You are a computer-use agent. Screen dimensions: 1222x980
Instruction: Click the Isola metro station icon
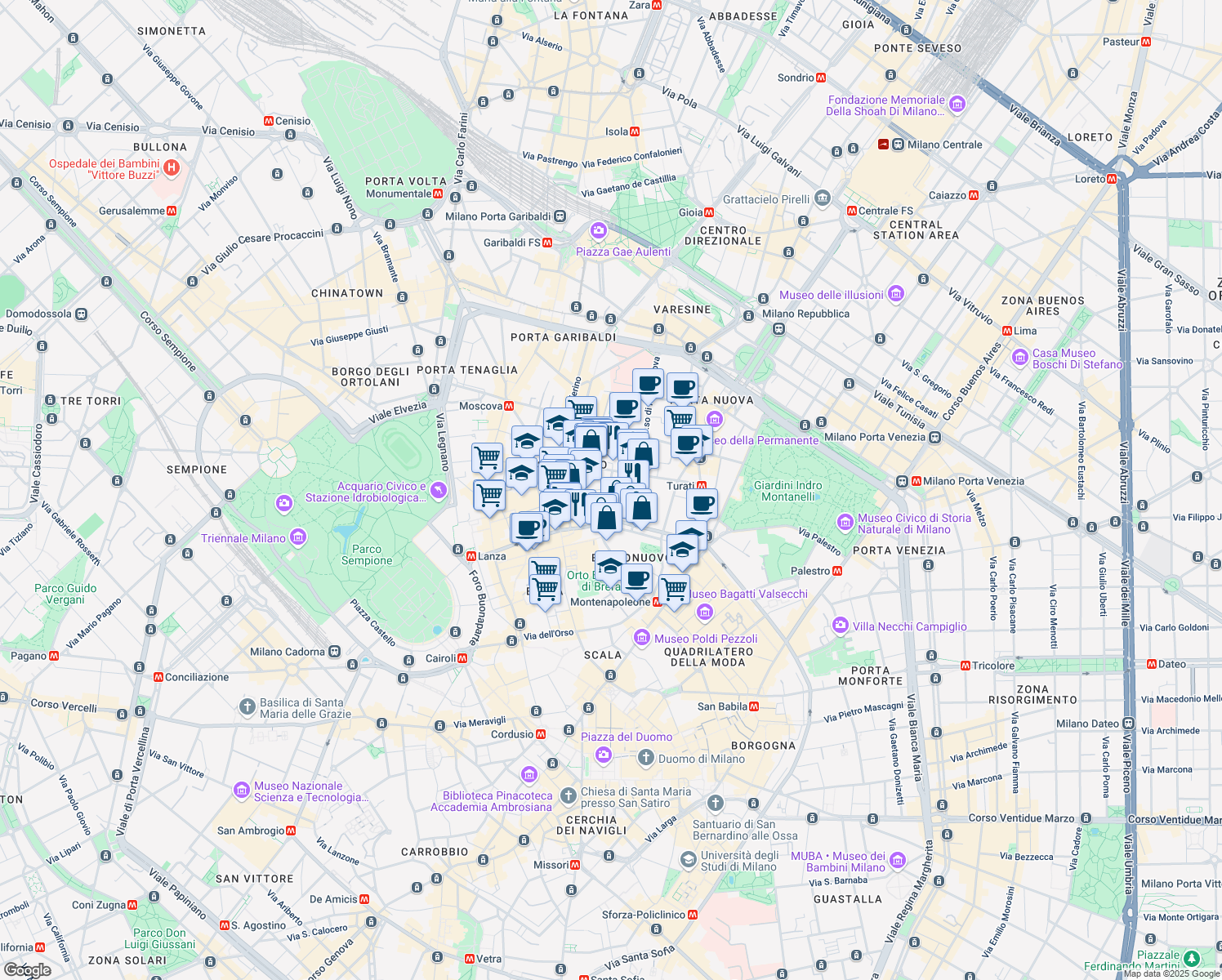[x=635, y=131]
